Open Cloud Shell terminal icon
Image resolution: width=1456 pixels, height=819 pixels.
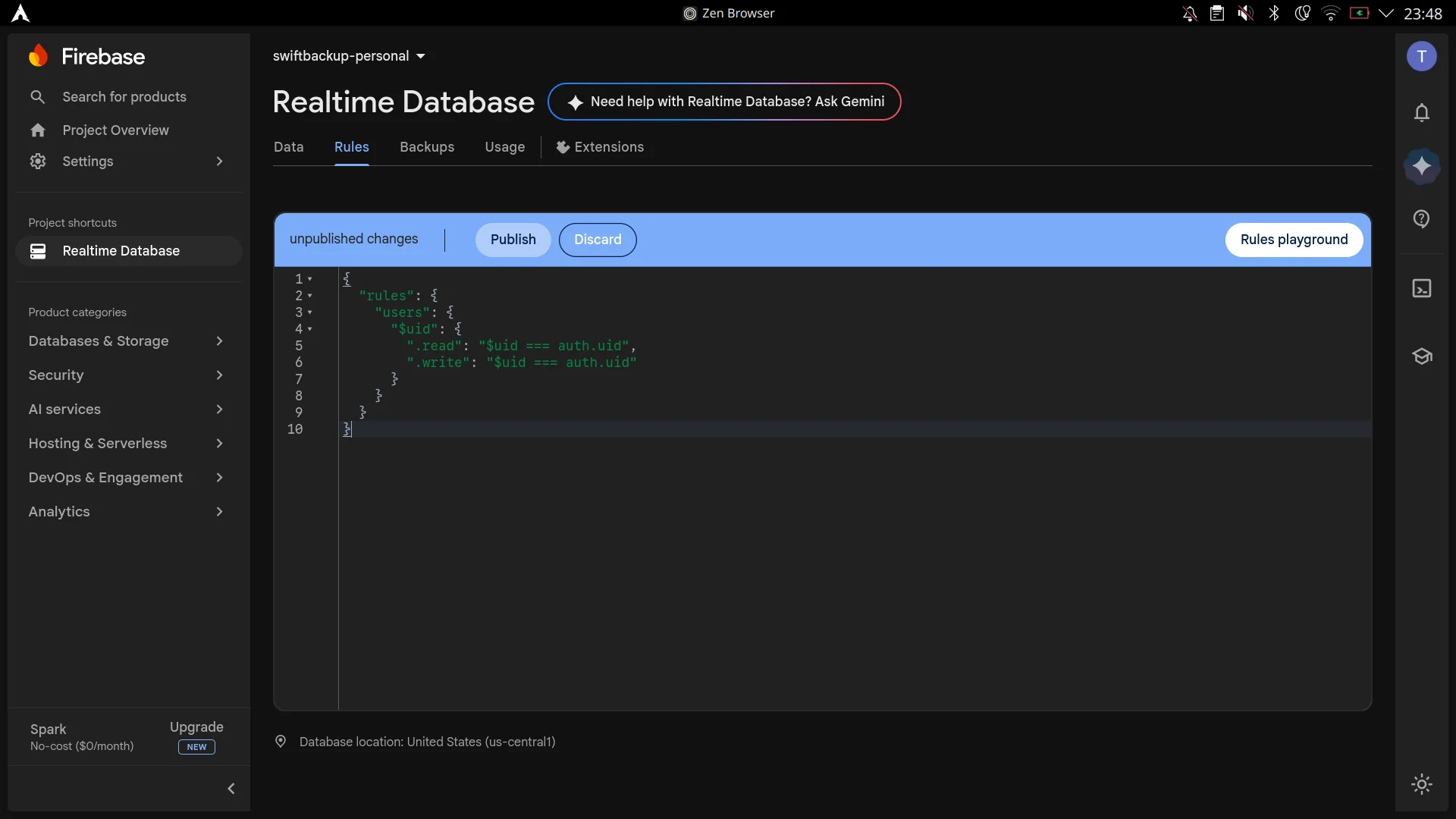[1422, 288]
